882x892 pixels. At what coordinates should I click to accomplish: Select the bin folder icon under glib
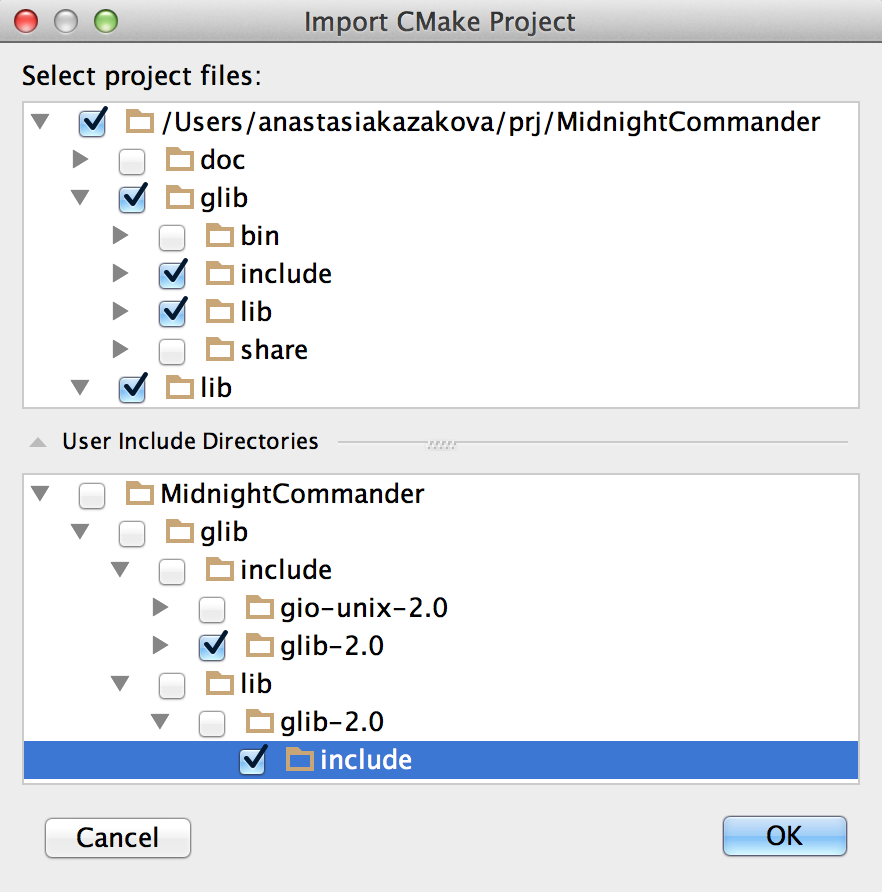220,236
